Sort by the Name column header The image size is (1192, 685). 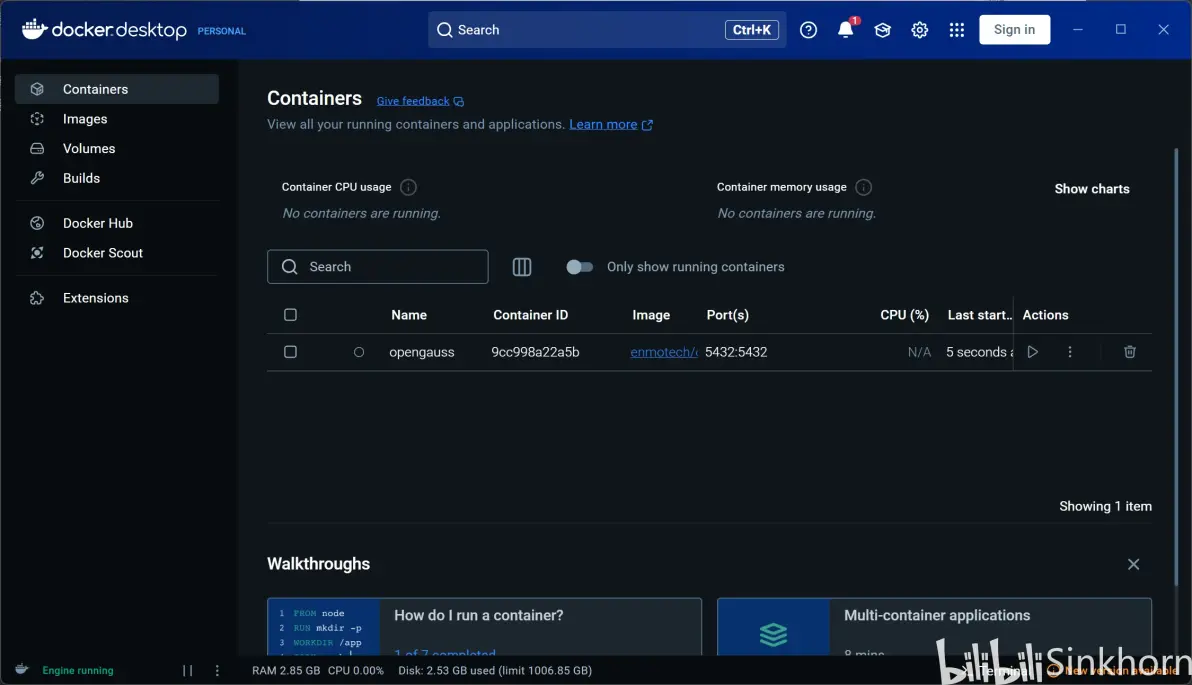[x=409, y=315]
